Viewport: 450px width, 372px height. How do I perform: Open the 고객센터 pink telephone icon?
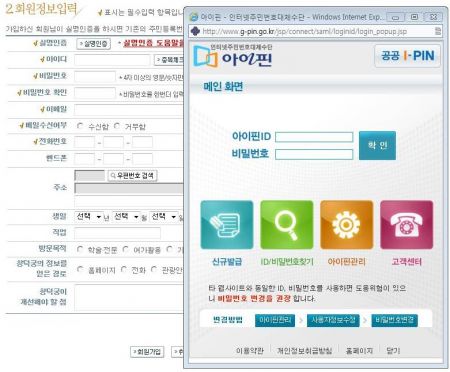[x=406, y=225]
